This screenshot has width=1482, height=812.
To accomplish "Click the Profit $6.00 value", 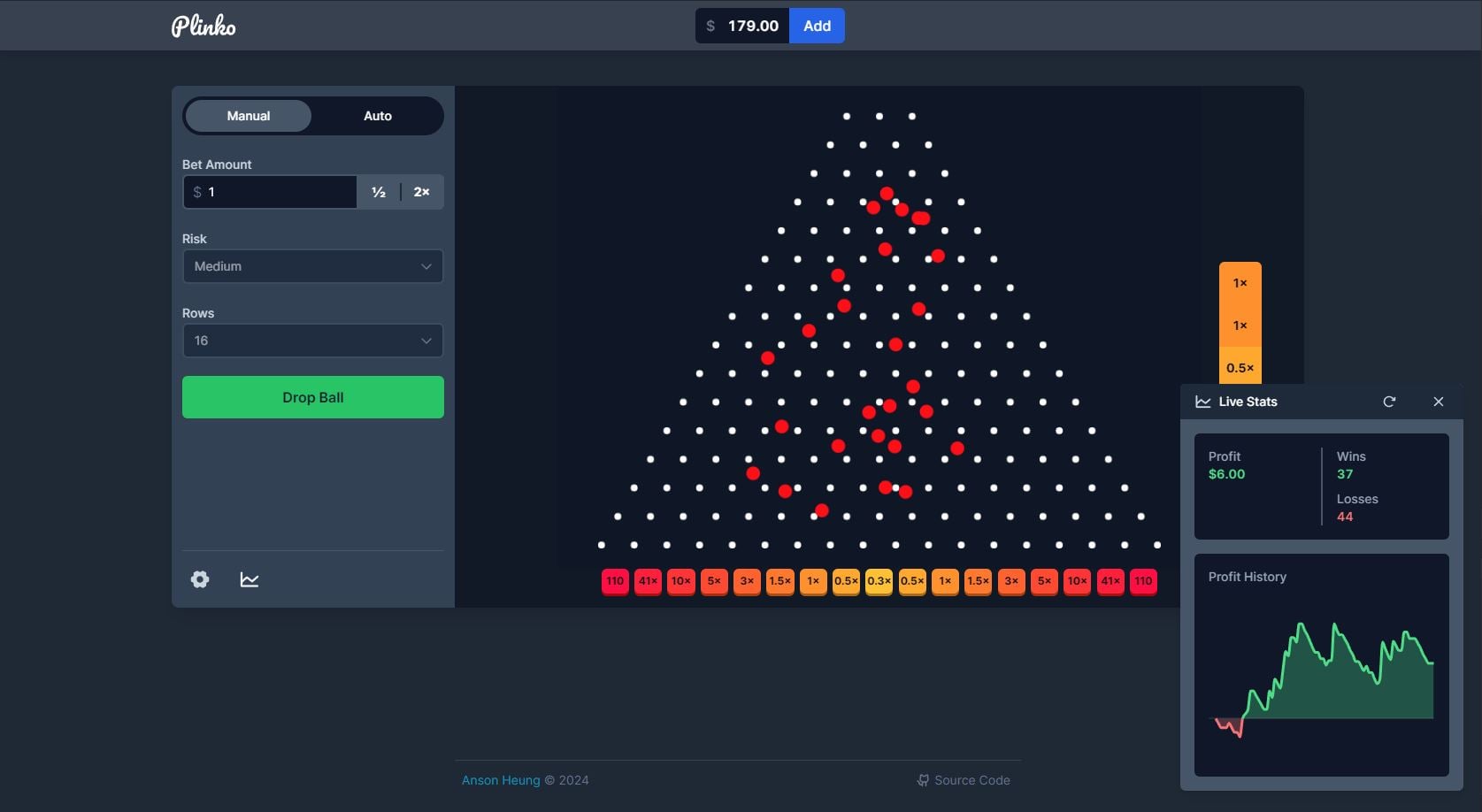I will 1226,474.
